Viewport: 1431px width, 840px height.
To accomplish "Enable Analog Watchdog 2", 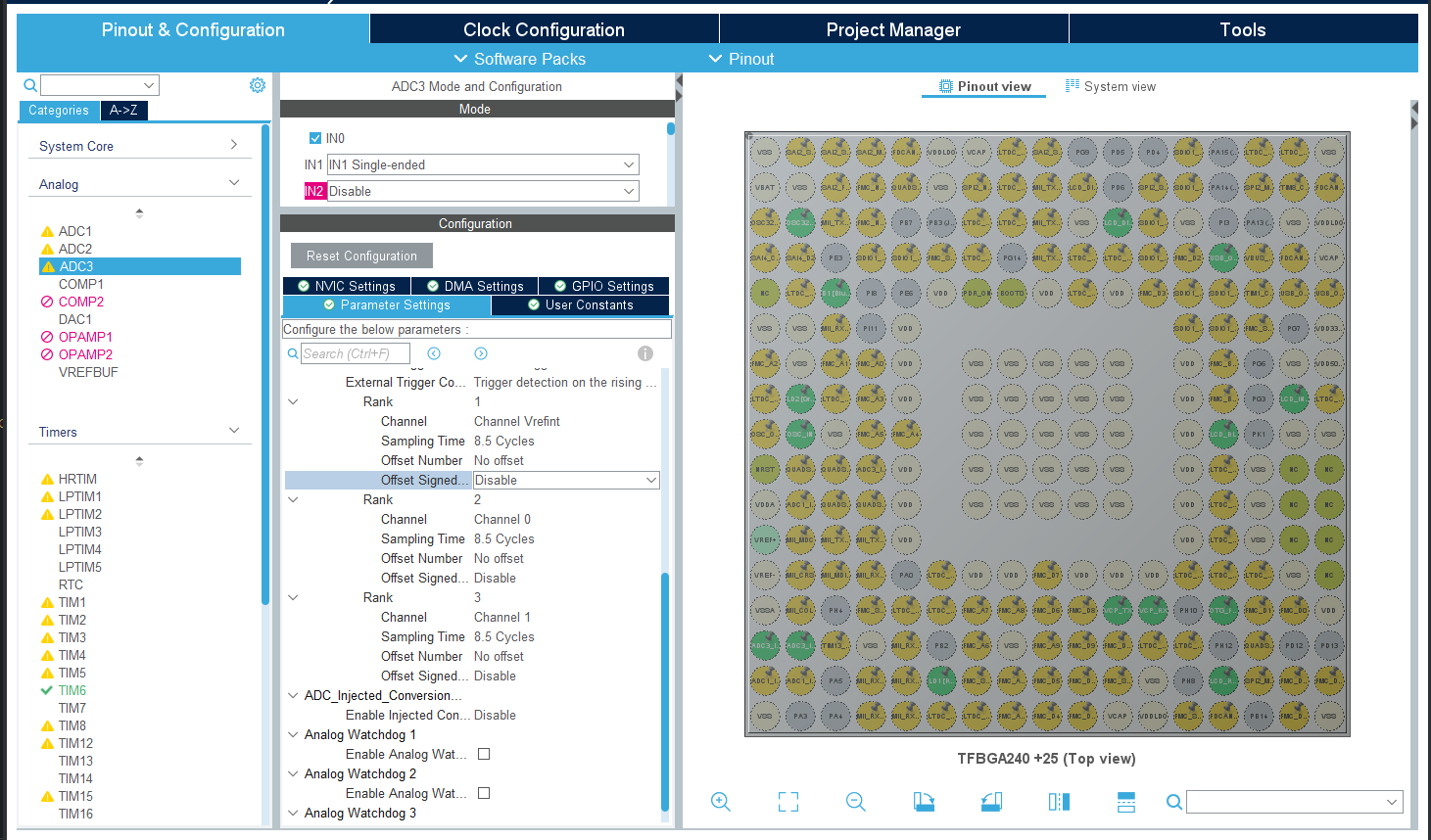I will pyautogui.click(x=483, y=793).
